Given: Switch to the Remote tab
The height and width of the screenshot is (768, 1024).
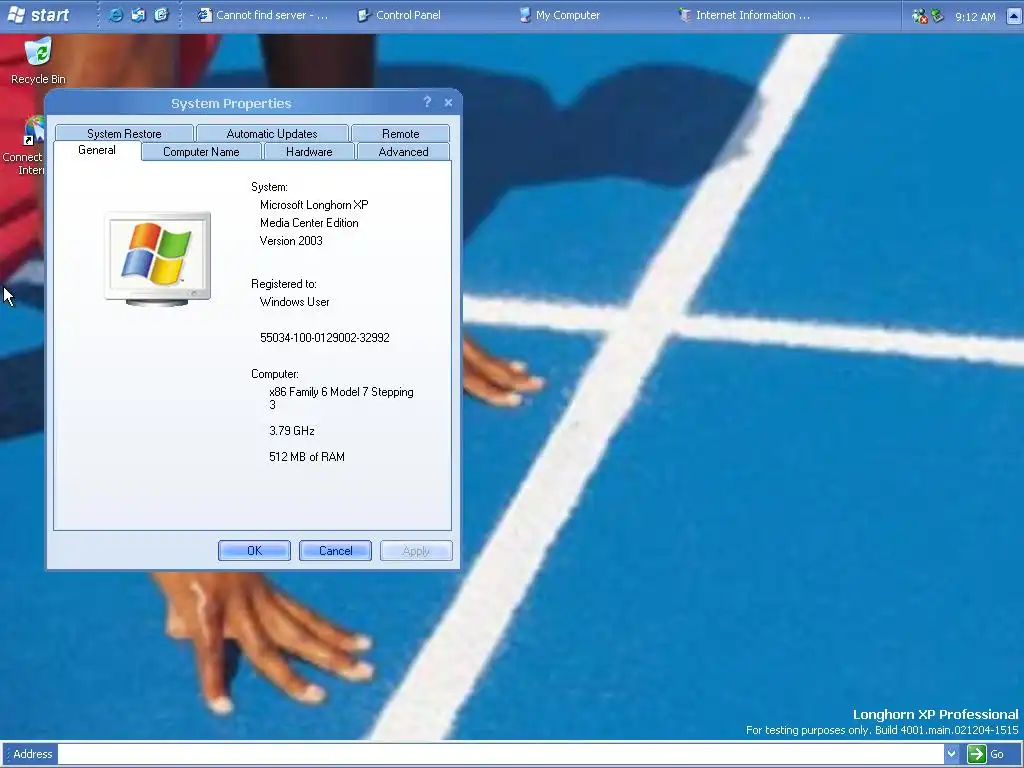Looking at the screenshot, I should 400,133.
